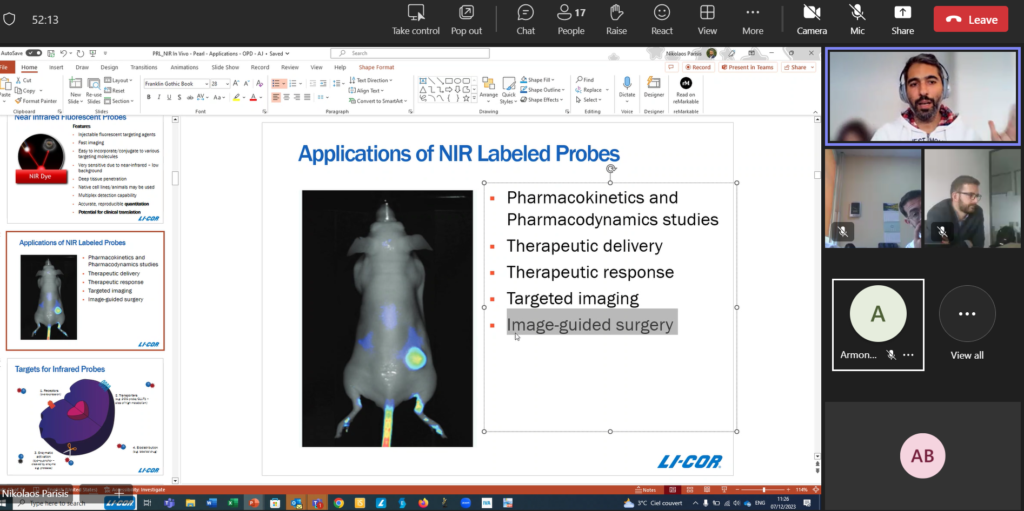Pop out the shared content

point(466,20)
